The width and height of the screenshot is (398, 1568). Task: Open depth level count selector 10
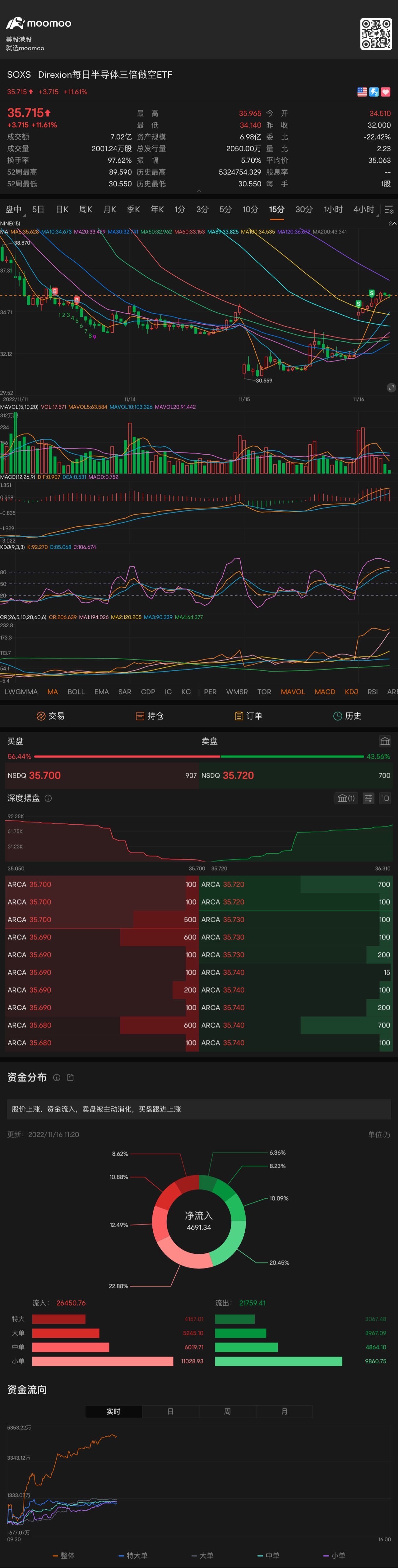click(x=385, y=798)
